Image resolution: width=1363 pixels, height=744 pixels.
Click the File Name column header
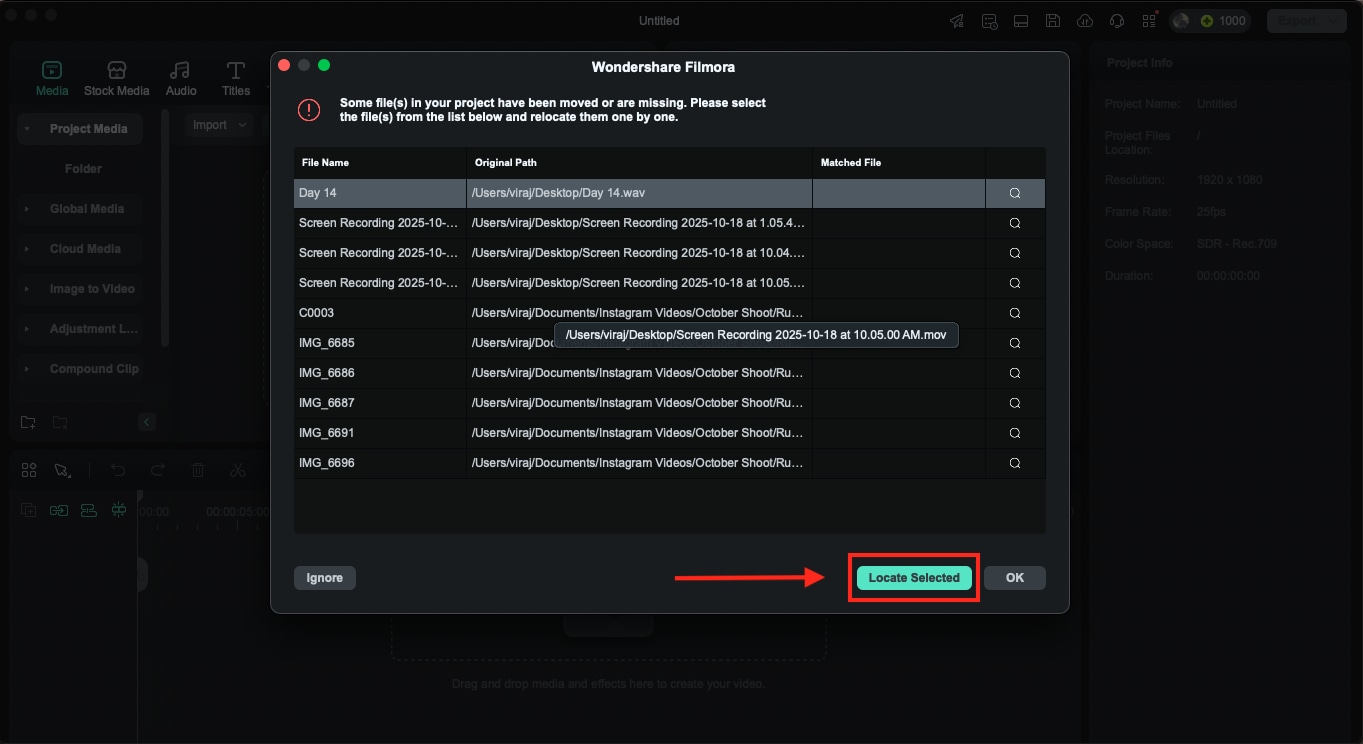point(380,162)
